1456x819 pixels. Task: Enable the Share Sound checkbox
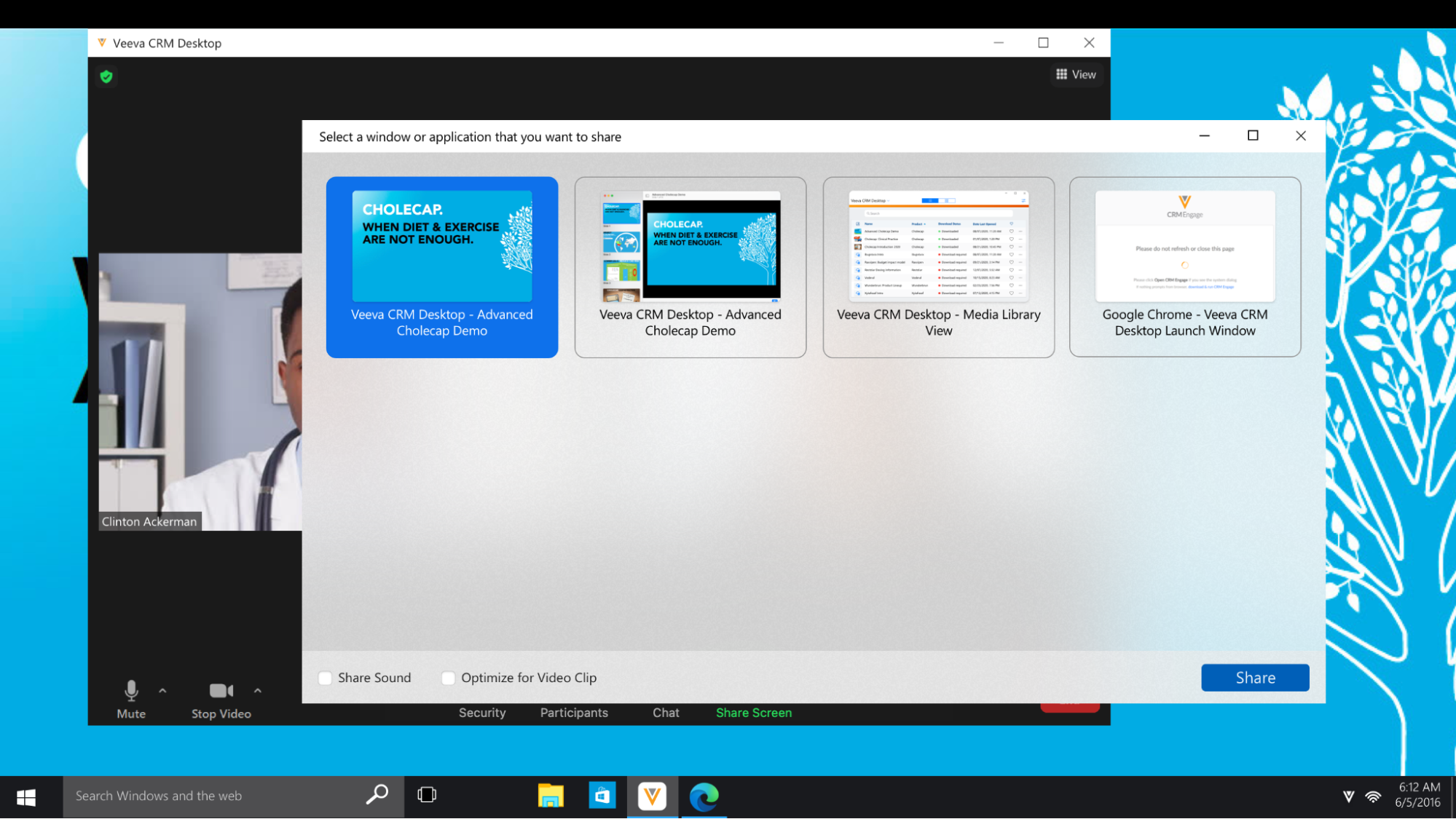[326, 678]
